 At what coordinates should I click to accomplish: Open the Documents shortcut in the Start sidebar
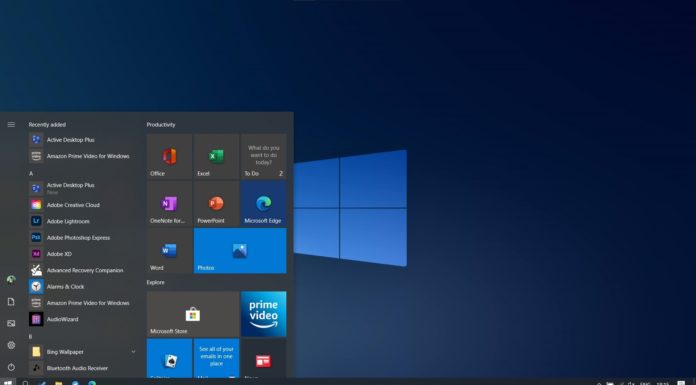tap(11, 302)
